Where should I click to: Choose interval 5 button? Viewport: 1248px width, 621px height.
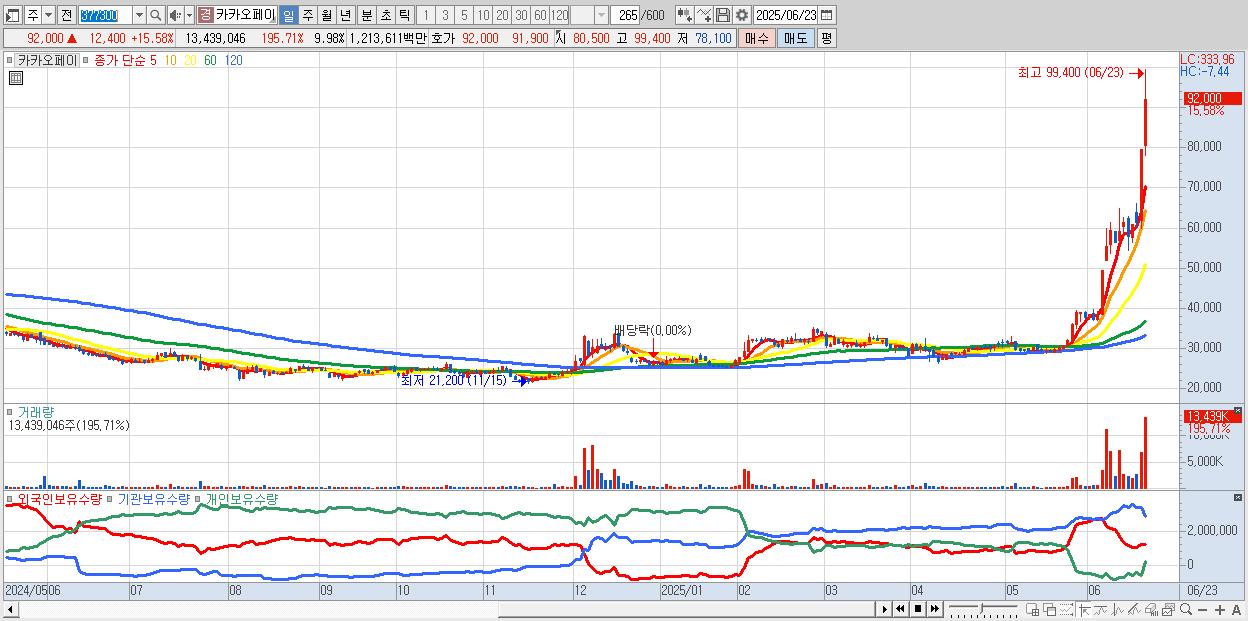(x=464, y=15)
